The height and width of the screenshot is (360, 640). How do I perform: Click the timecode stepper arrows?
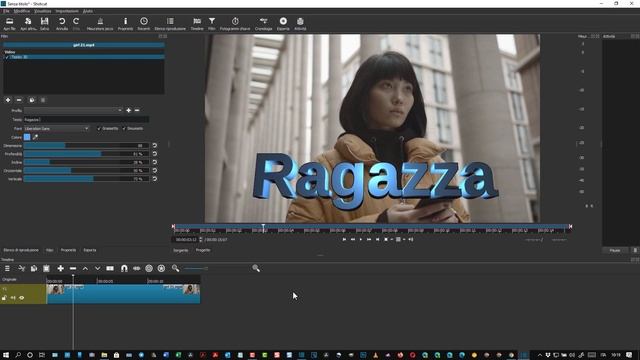(200, 240)
